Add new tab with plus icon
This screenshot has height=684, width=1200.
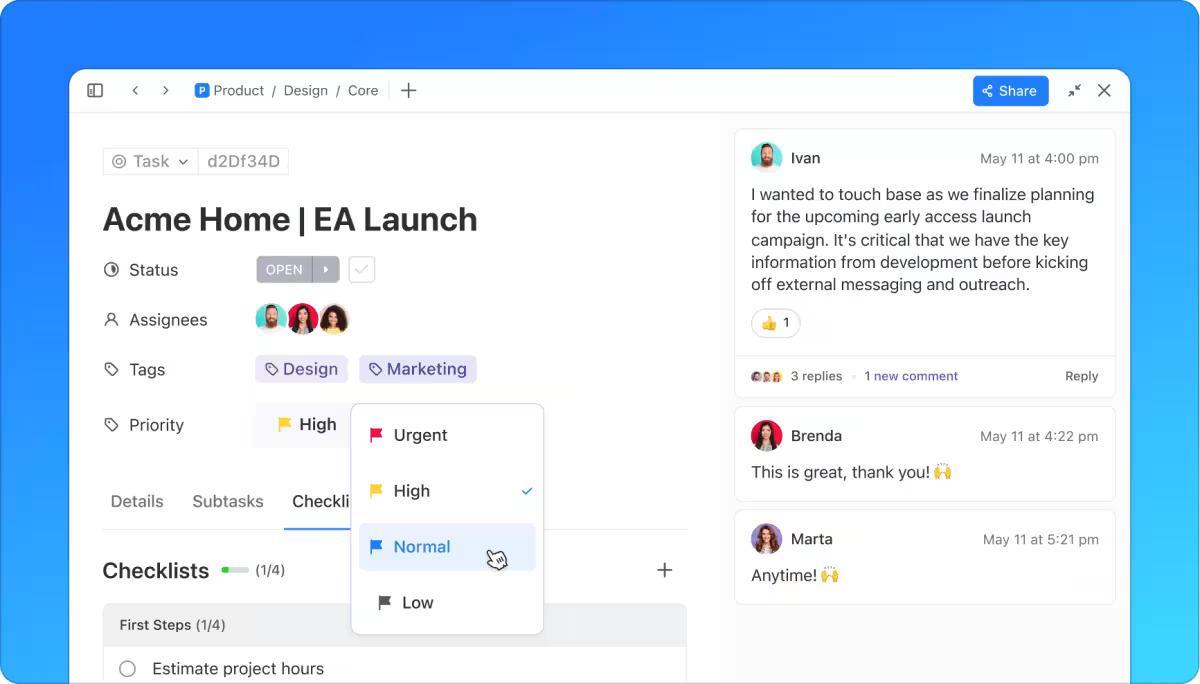coord(408,90)
